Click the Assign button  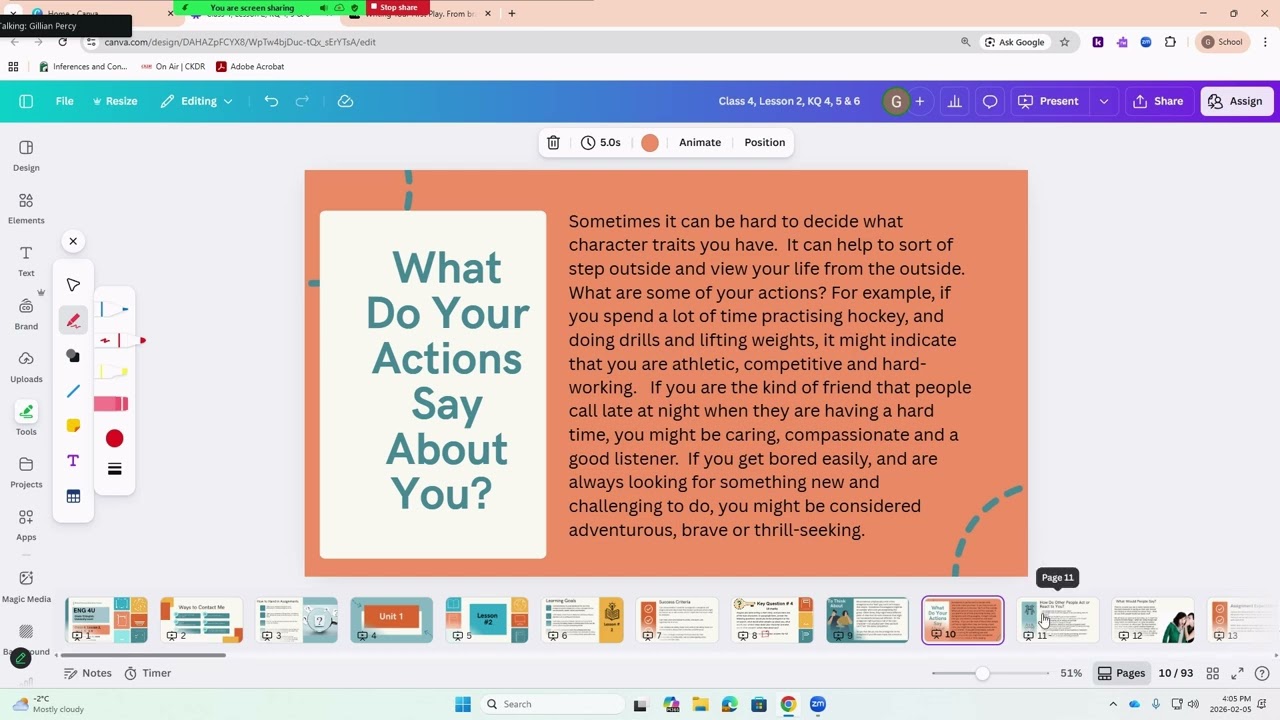tap(1236, 101)
